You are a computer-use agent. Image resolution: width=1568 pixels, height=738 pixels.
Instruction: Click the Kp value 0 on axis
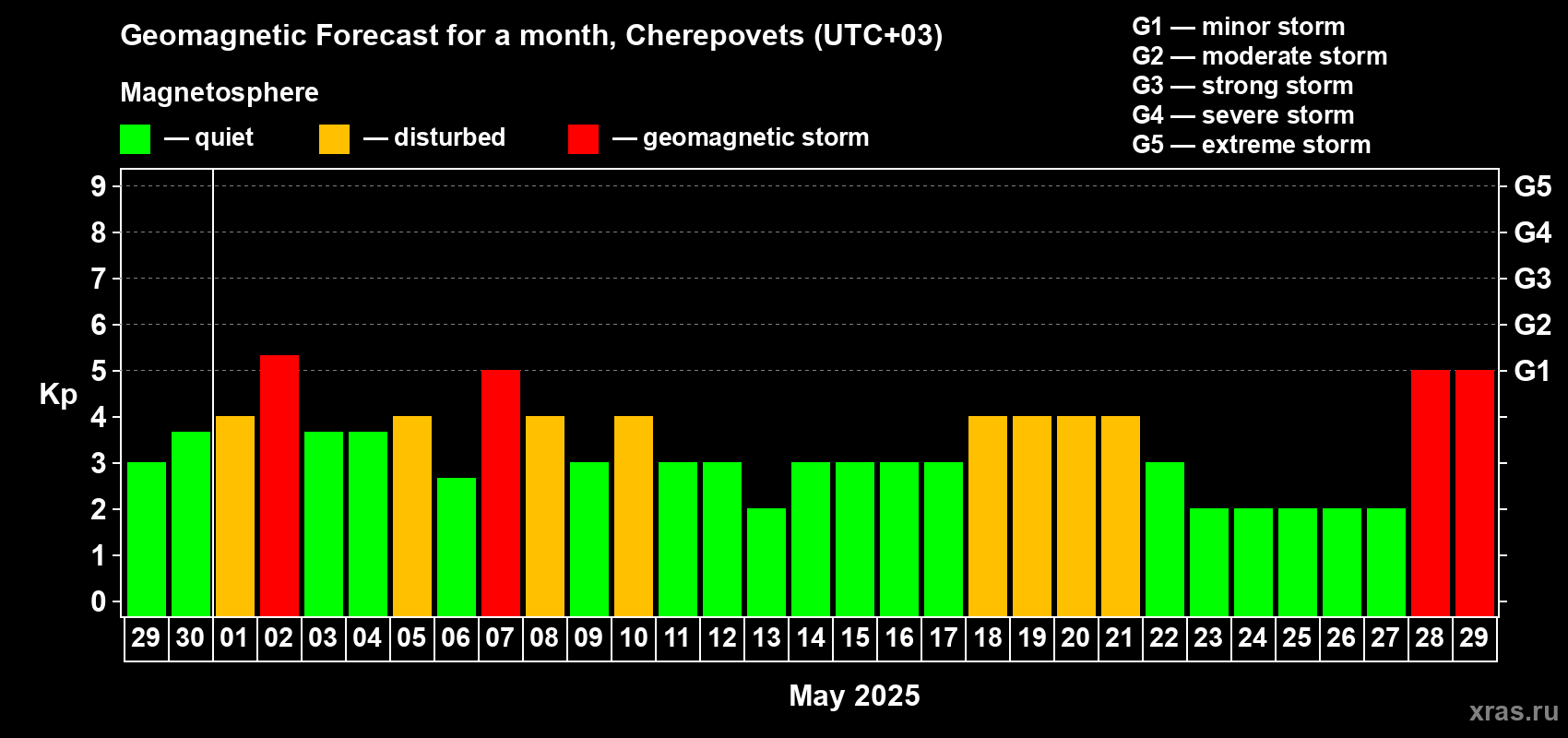coord(99,601)
